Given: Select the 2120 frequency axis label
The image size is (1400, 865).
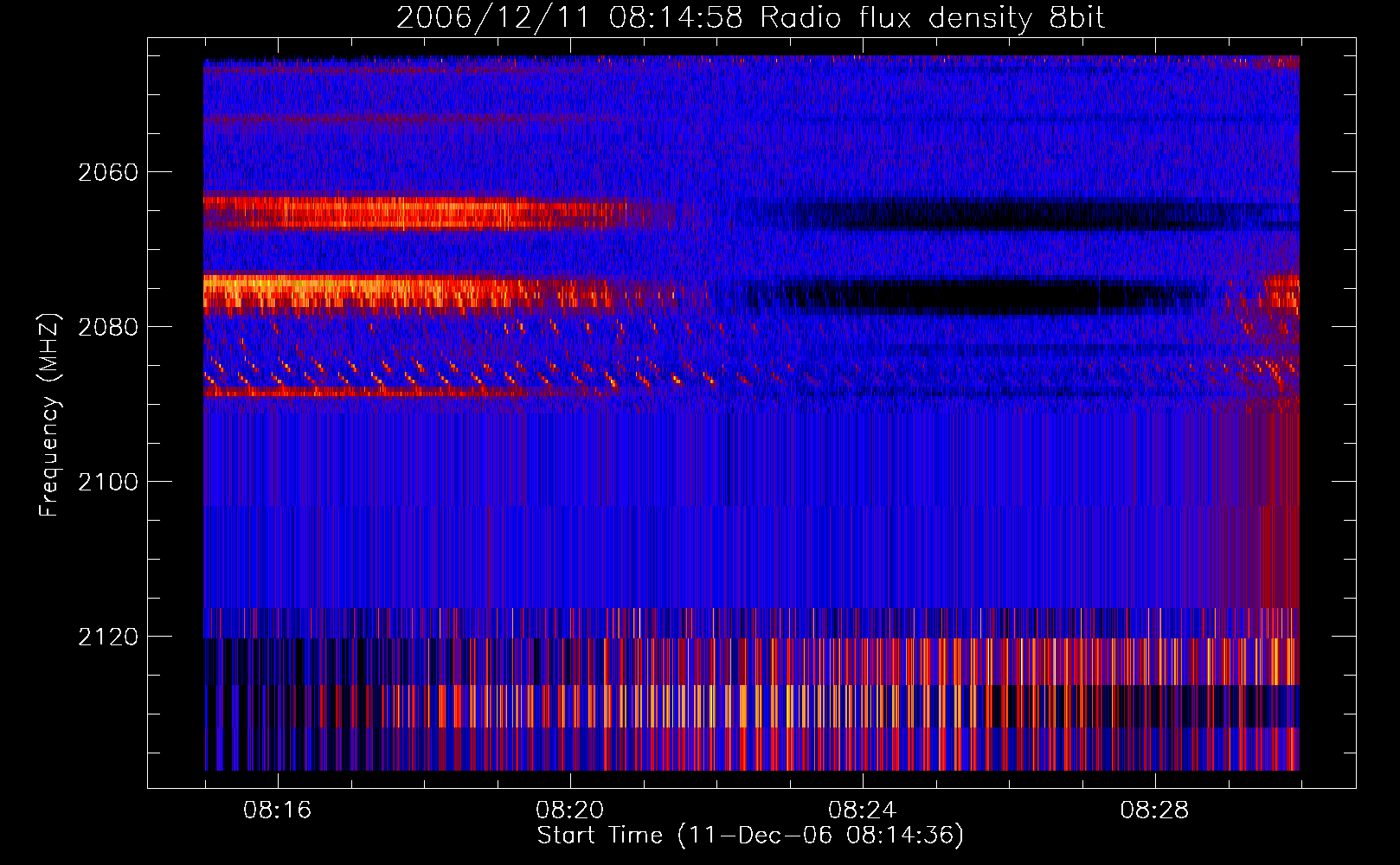Looking at the screenshot, I should coord(108,638).
